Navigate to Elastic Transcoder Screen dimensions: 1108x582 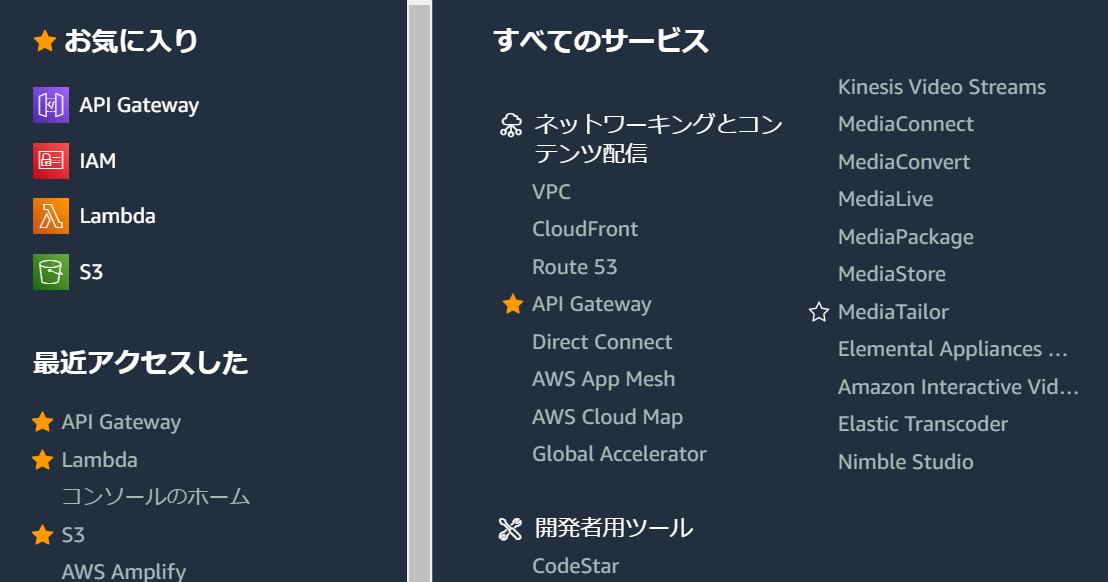[x=922, y=423]
